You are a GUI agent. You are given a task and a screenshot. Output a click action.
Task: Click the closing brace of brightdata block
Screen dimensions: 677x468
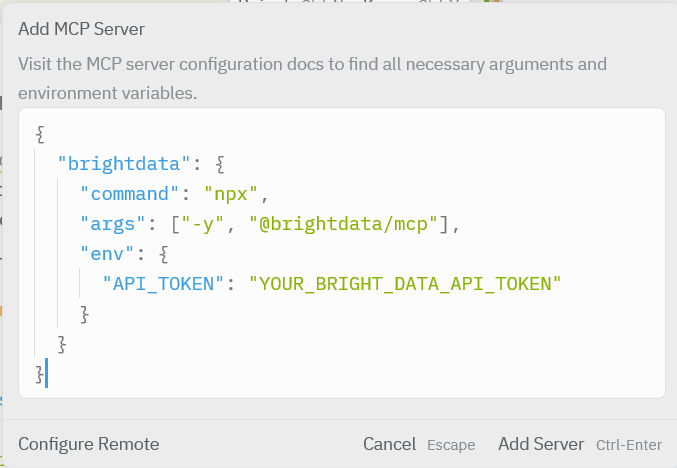tap(62, 344)
